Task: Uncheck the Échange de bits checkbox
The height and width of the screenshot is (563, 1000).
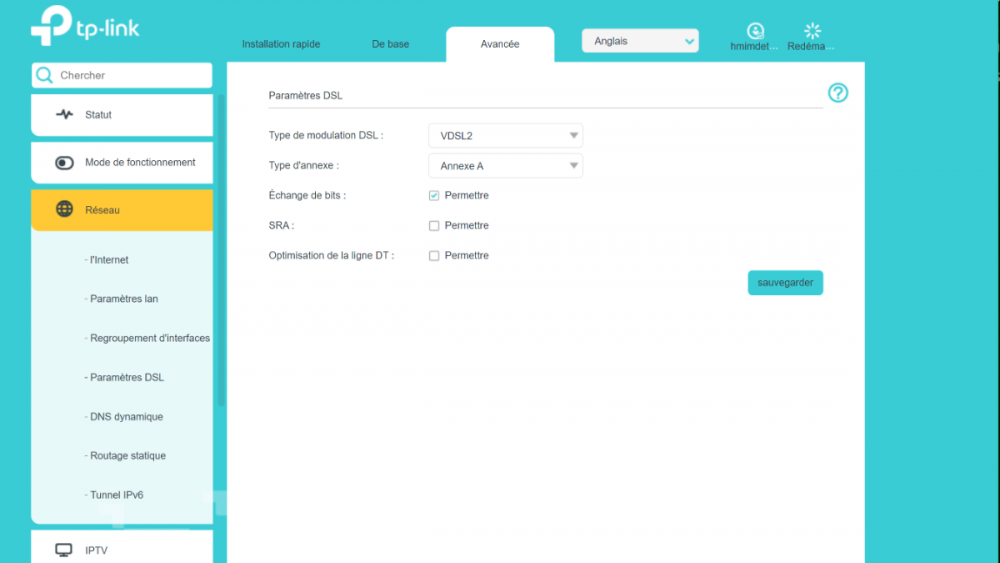Action: point(434,196)
